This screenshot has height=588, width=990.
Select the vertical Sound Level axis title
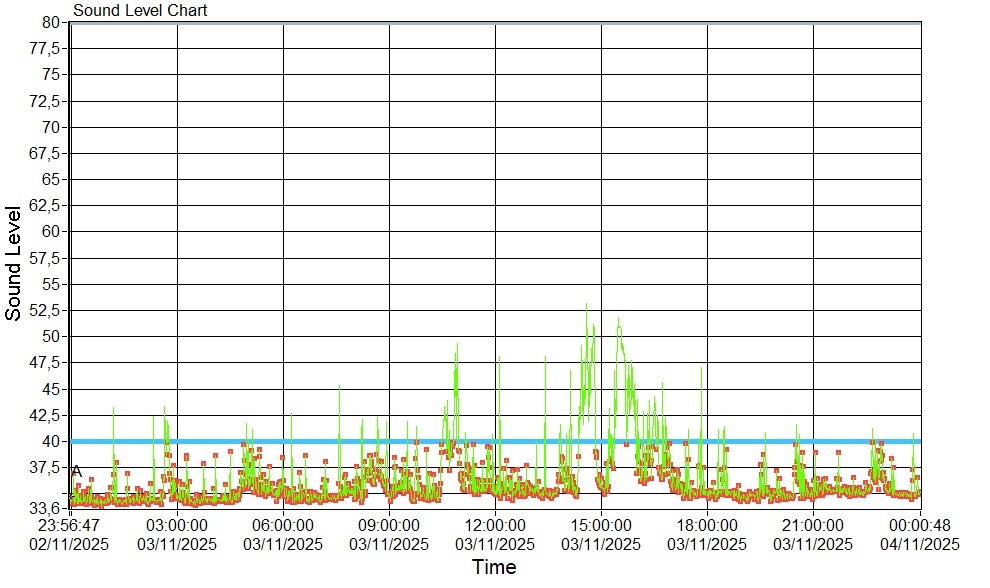coord(14,263)
